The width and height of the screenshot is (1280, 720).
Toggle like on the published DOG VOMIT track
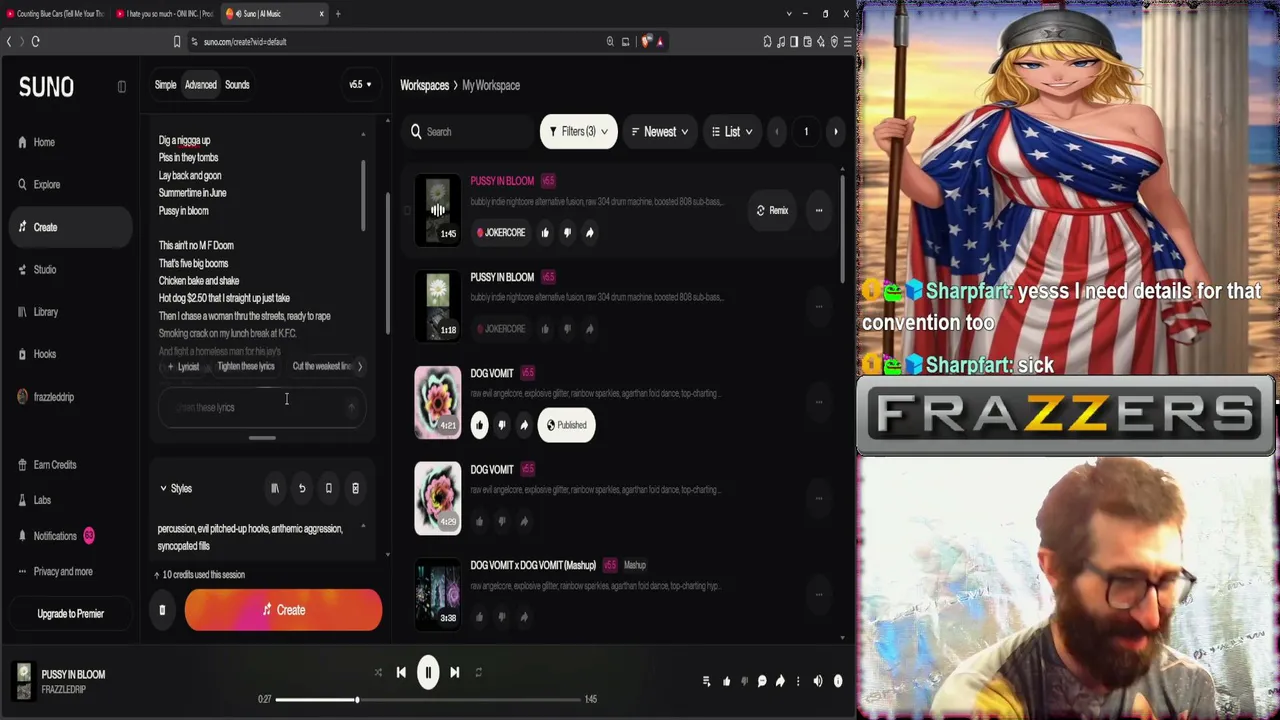pyautogui.click(x=479, y=425)
